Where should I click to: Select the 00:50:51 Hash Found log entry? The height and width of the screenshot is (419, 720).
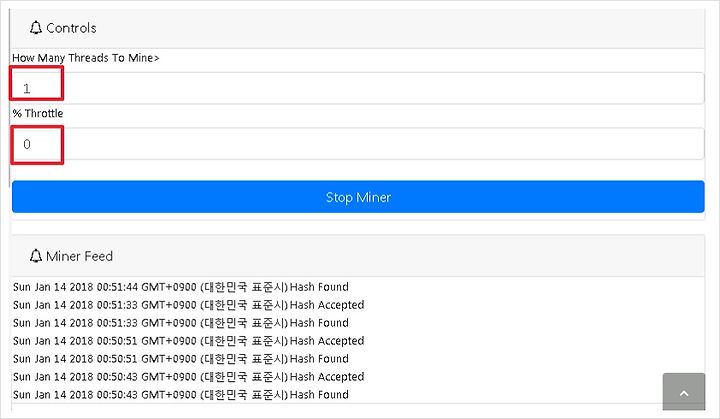(181, 359)
